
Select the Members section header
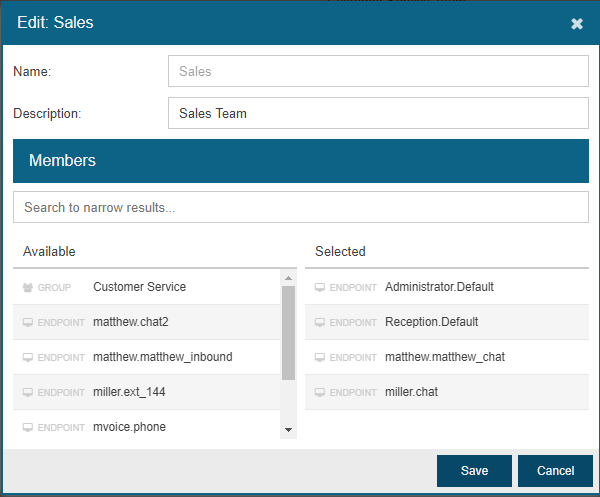coord(301,161)
